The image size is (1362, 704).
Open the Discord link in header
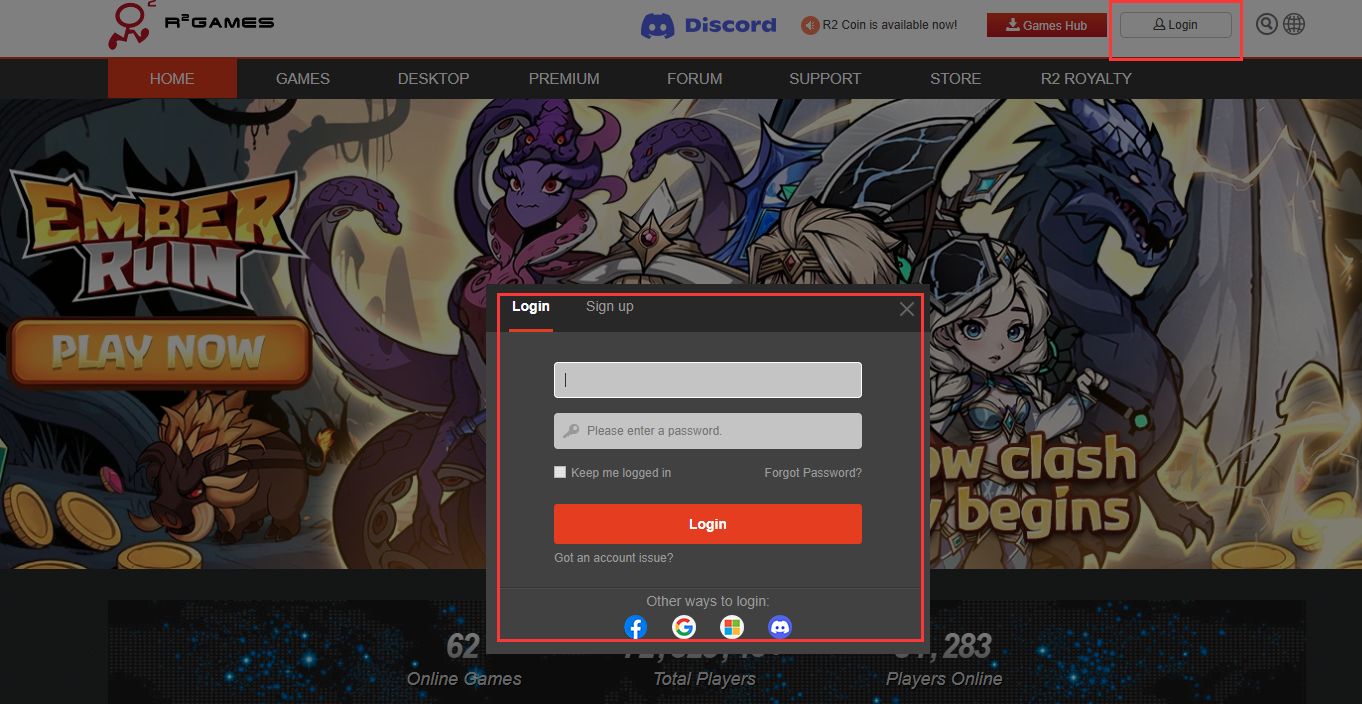tap(708, 25)
